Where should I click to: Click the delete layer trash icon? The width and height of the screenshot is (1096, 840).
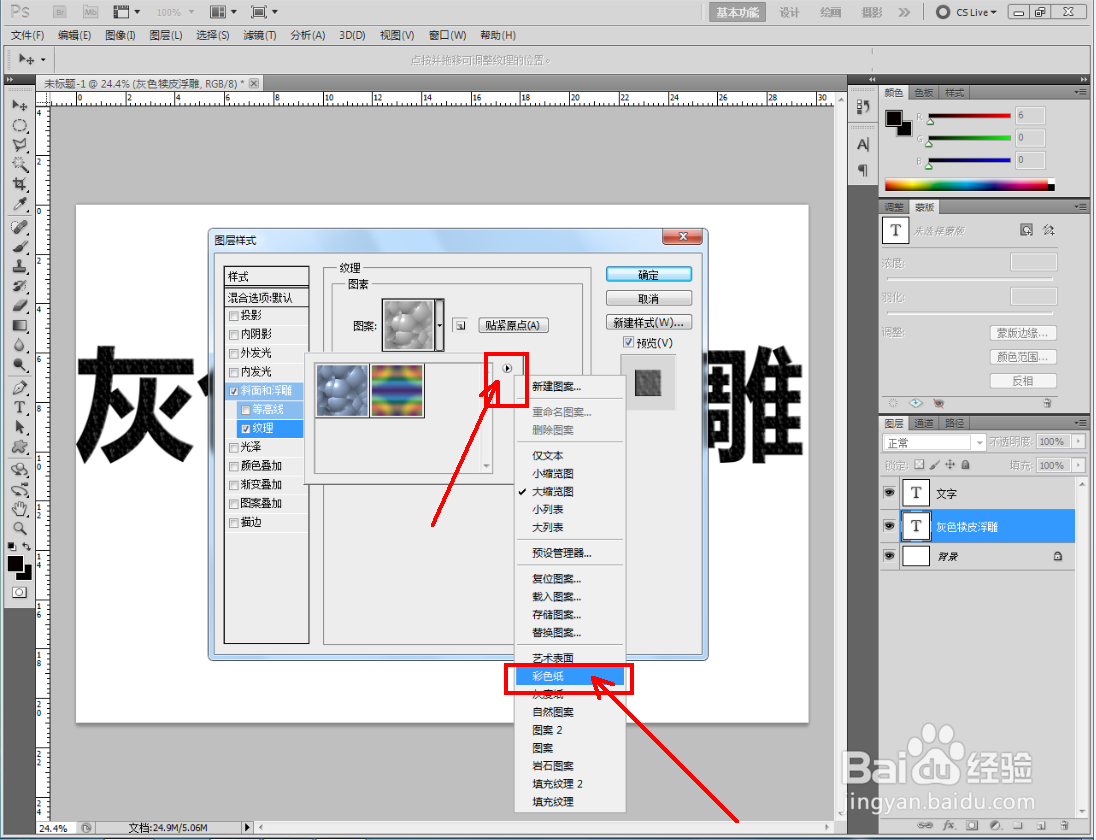point(1064,825)
